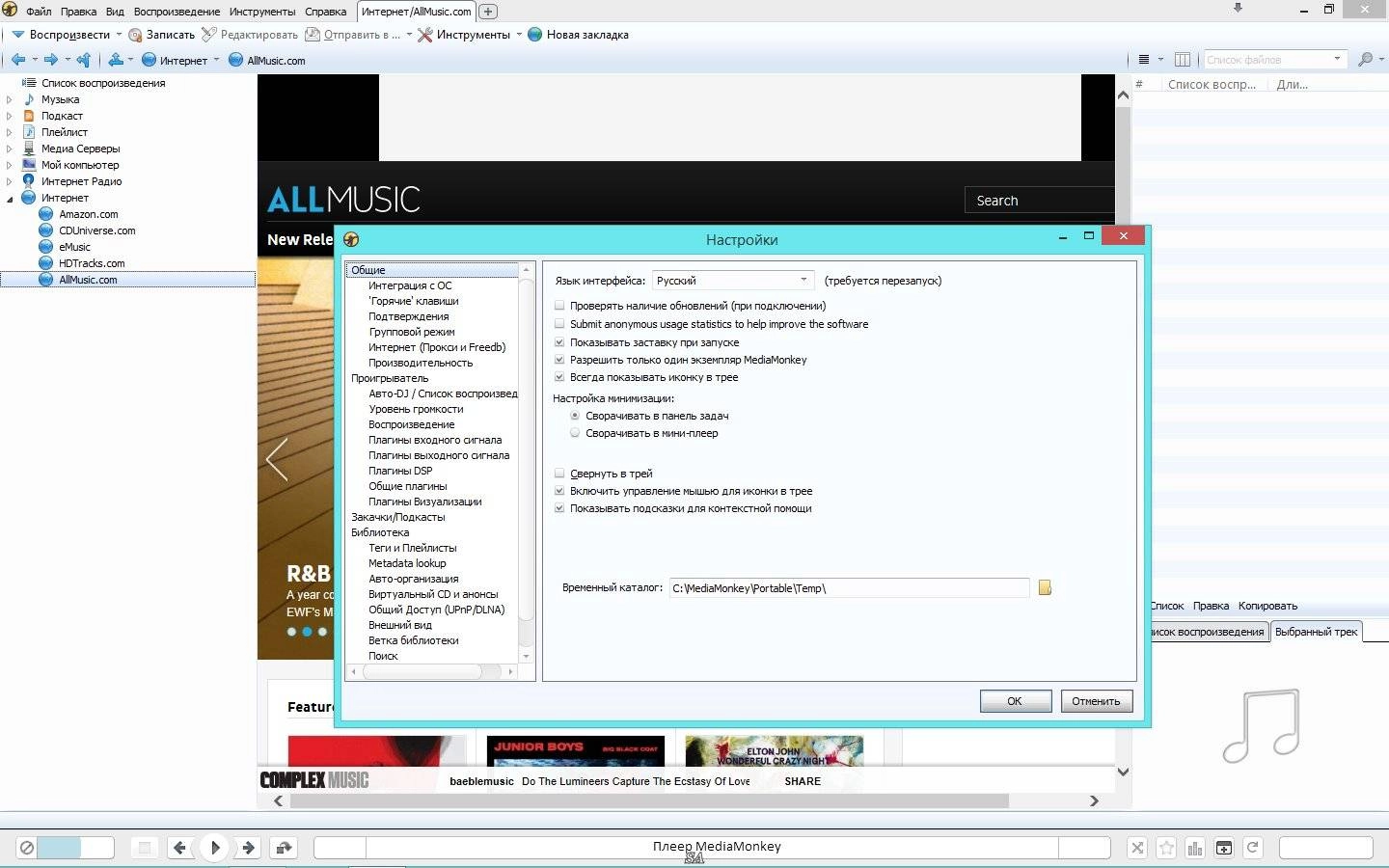
Task: Click the Копировать link in right panel
Action: [1267, 606]
